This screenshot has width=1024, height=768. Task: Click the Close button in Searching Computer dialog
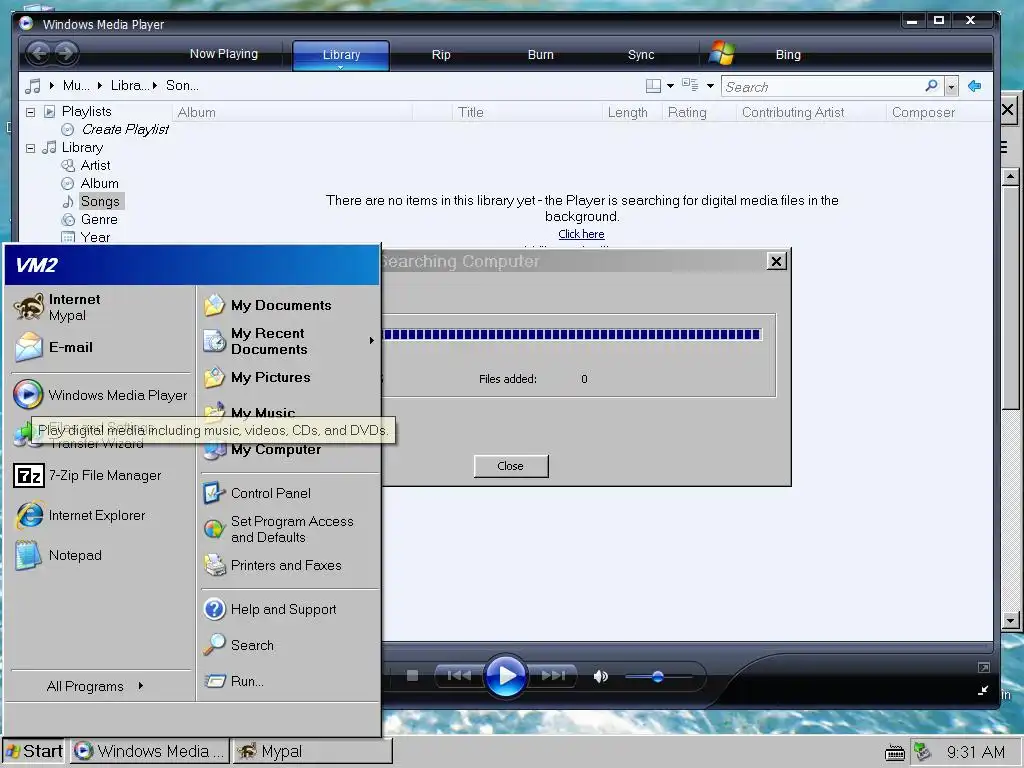[x=511, y=466]
